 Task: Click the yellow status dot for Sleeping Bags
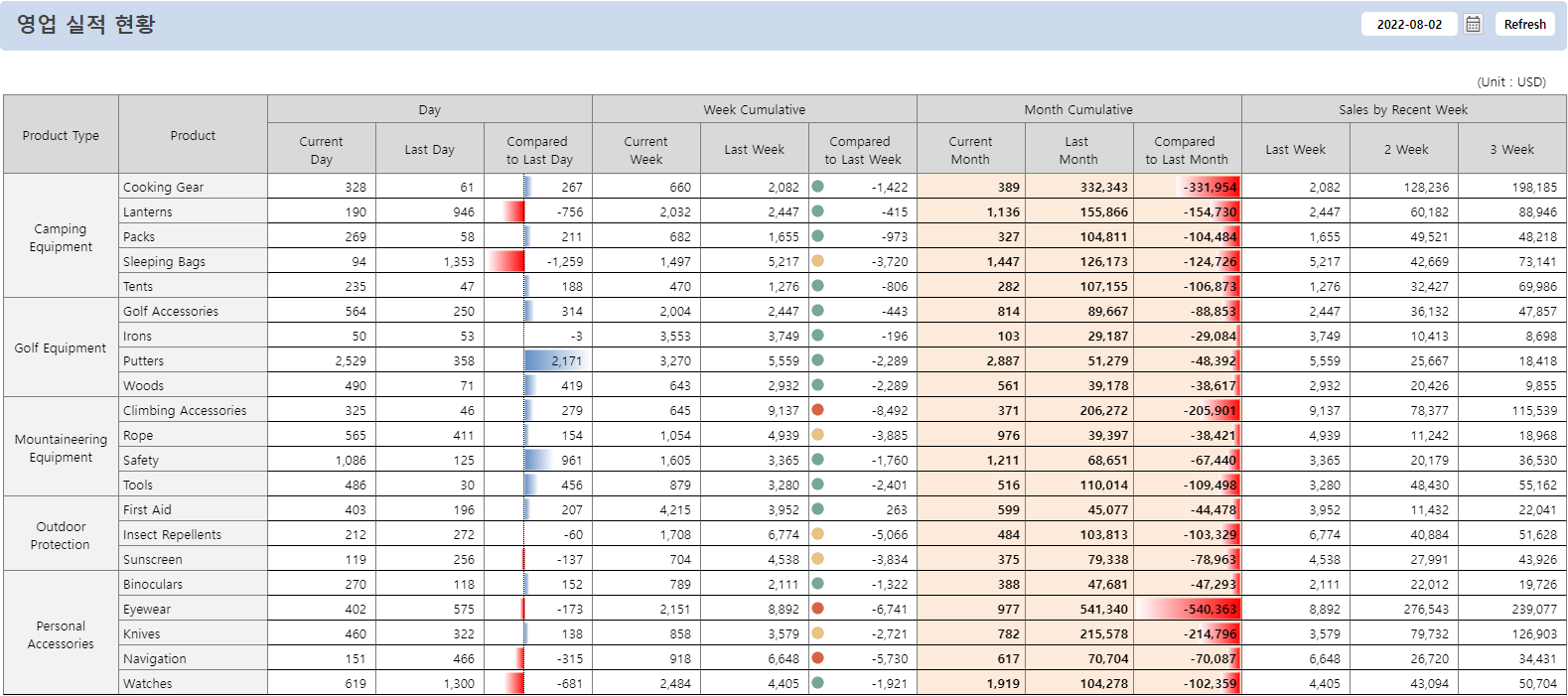pyautogui.click(x=818, y=260)
